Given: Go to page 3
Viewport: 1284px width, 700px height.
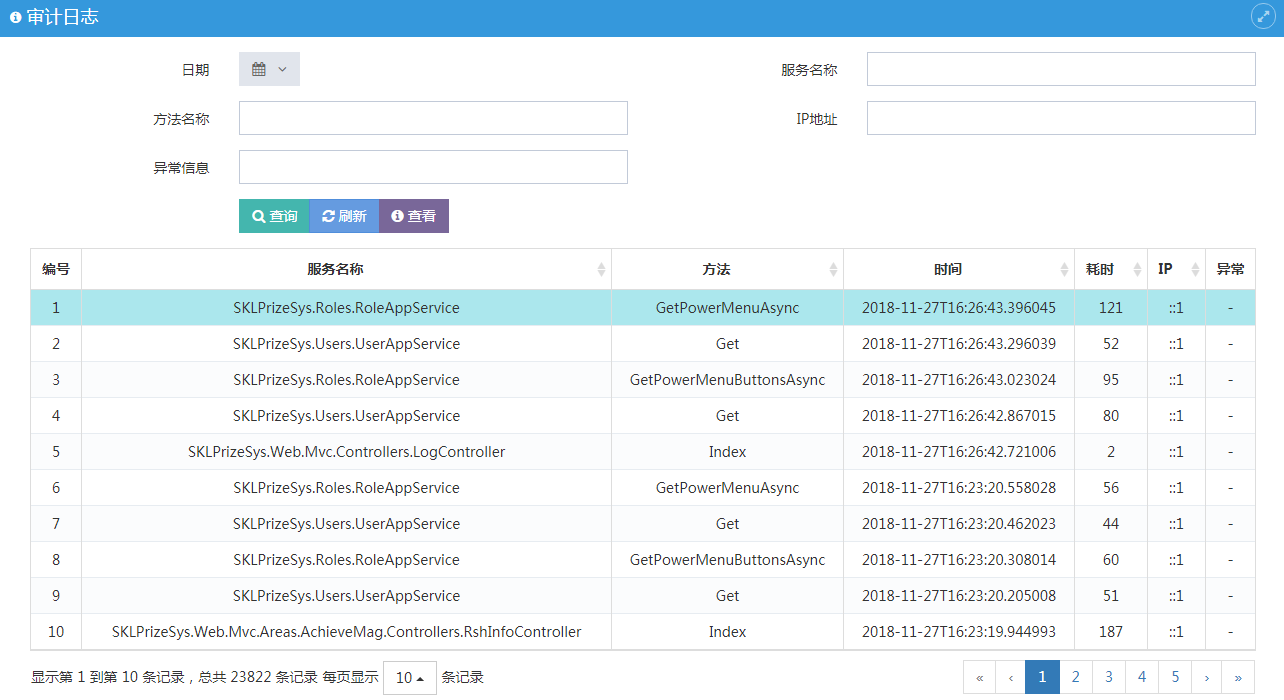Looking at the screenshot, I should [1108, 677].
